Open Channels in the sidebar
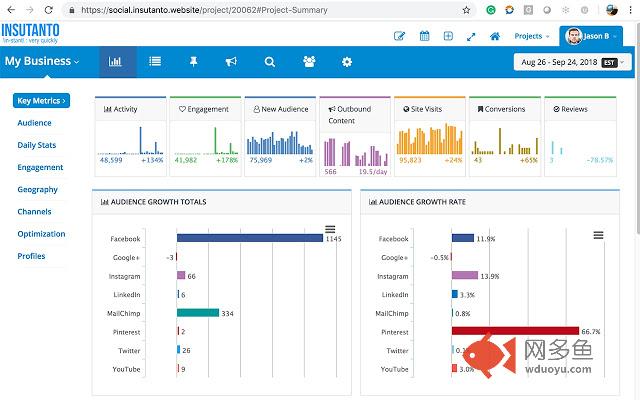The width and height of the screenshot is (640, 400). pos(34,212)
